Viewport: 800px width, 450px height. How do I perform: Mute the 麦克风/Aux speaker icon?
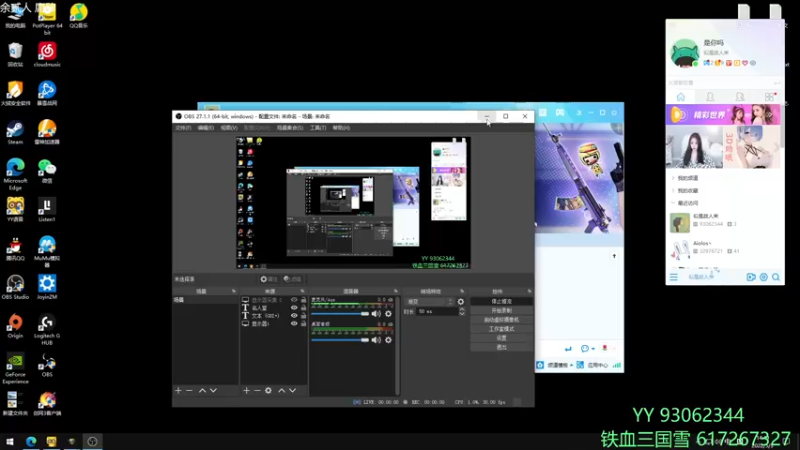click(376, 314)
